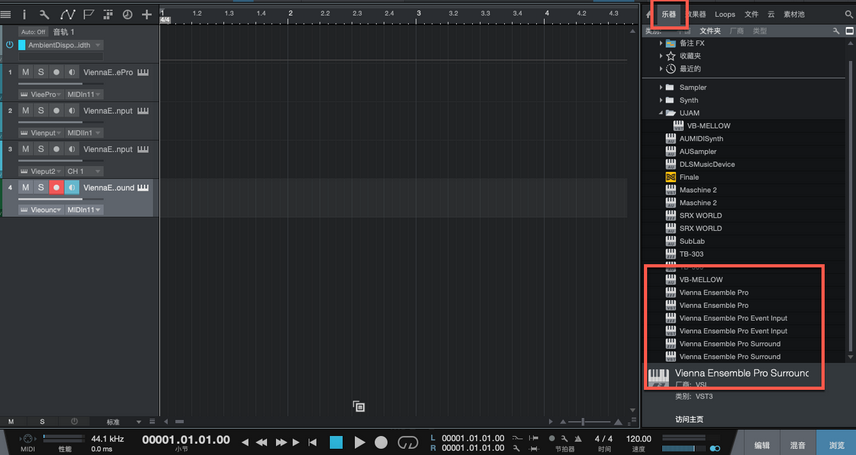Screen dimensions: 856x455
Task: Click the 00001.01.01.00 main time display
Action: 186,440
